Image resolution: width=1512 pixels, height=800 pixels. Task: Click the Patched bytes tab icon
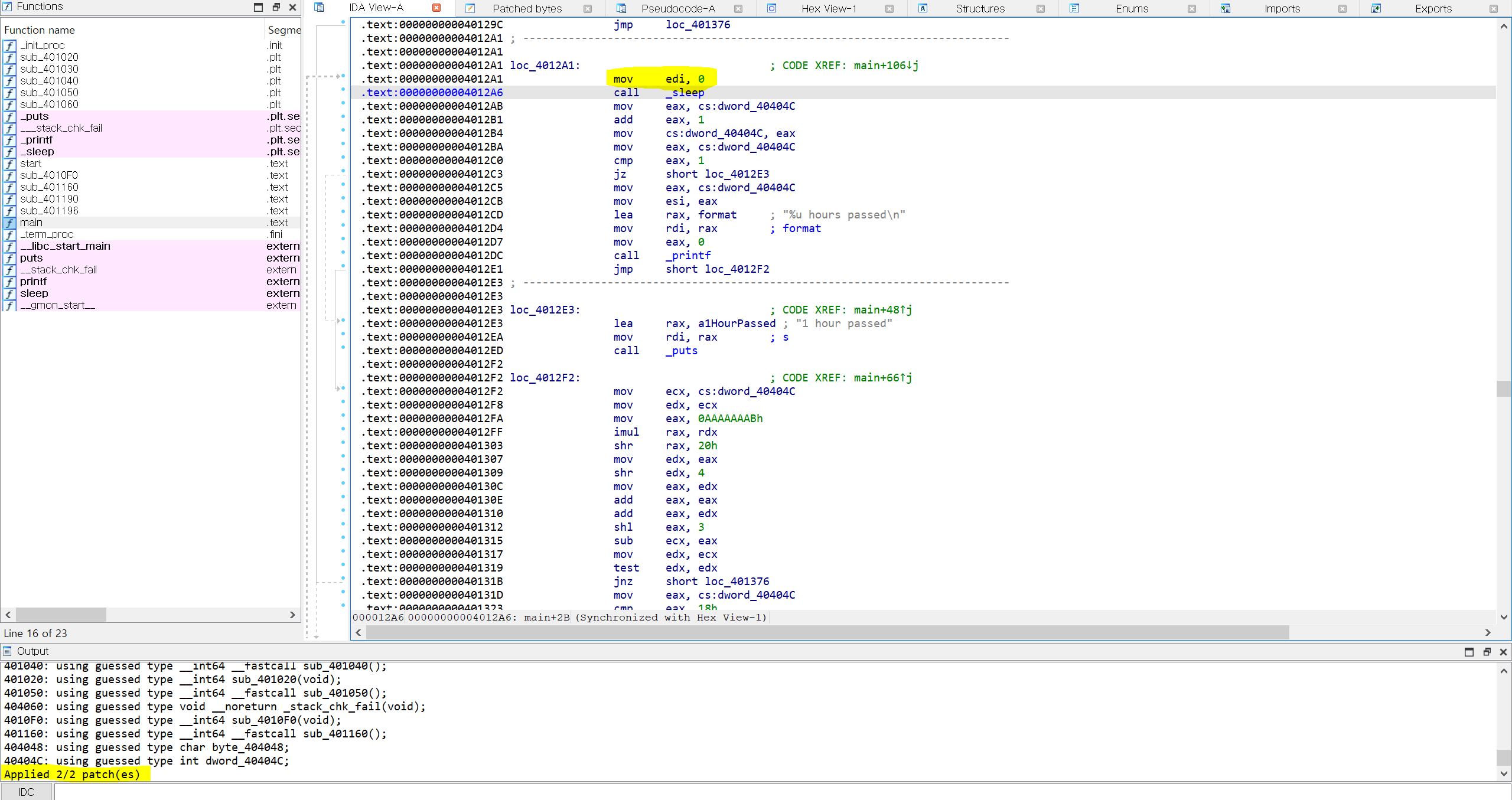click(470, 8)
